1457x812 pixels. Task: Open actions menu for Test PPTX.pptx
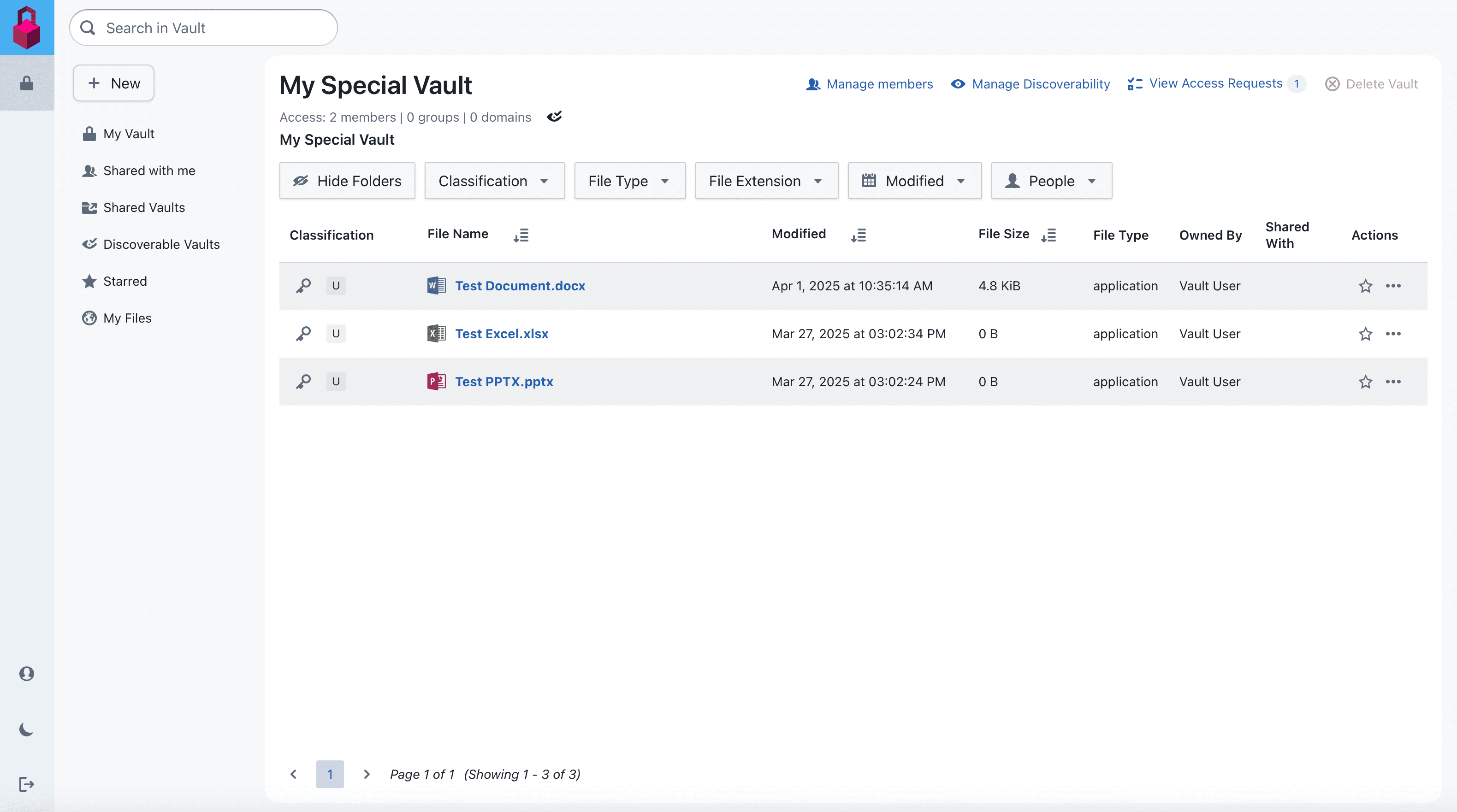1393,382
